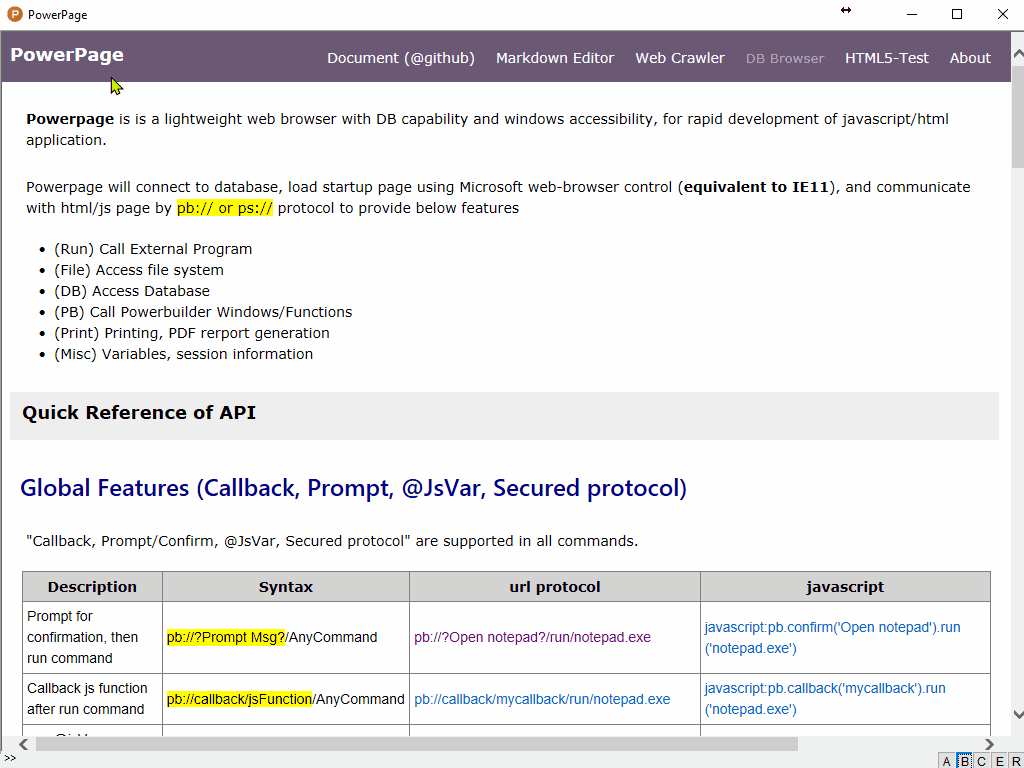Follow the pb://callback/mycallback/run/notepad.exe link
This screenshot has height=768, width=1024.
542,699
